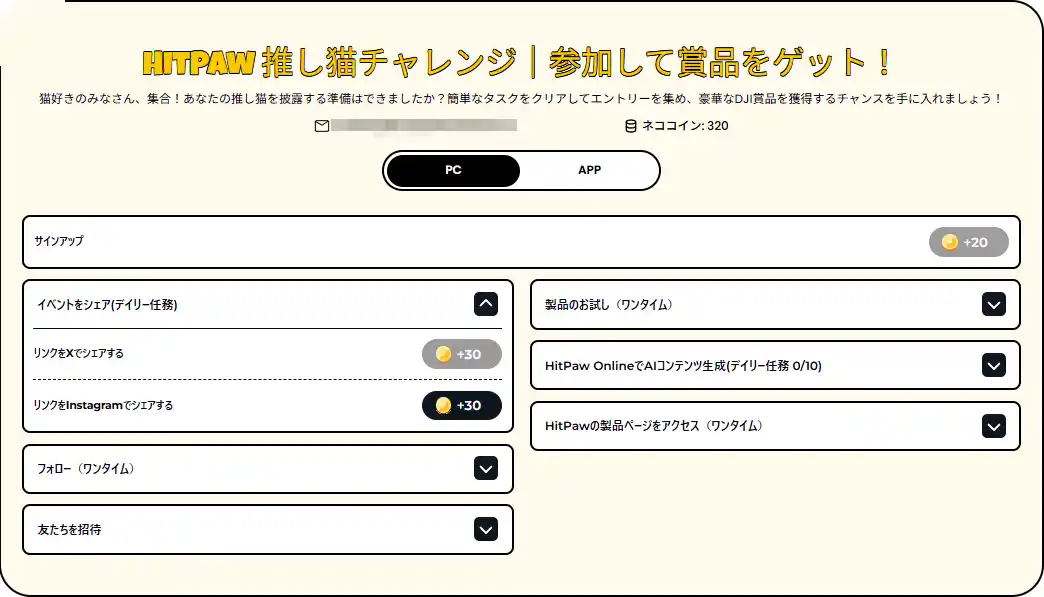Expand the HitPawの製品ページをアクセス section
1044x597 pixels.
[995, 426]
